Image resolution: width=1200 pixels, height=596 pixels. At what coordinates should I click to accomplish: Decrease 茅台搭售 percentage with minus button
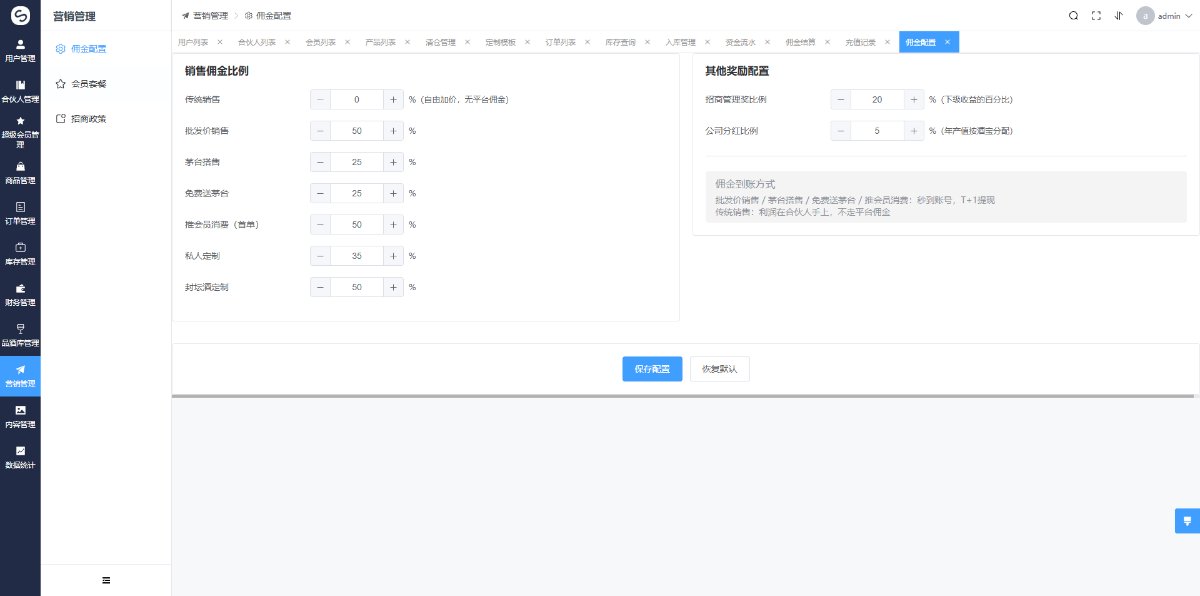(320, 162)
